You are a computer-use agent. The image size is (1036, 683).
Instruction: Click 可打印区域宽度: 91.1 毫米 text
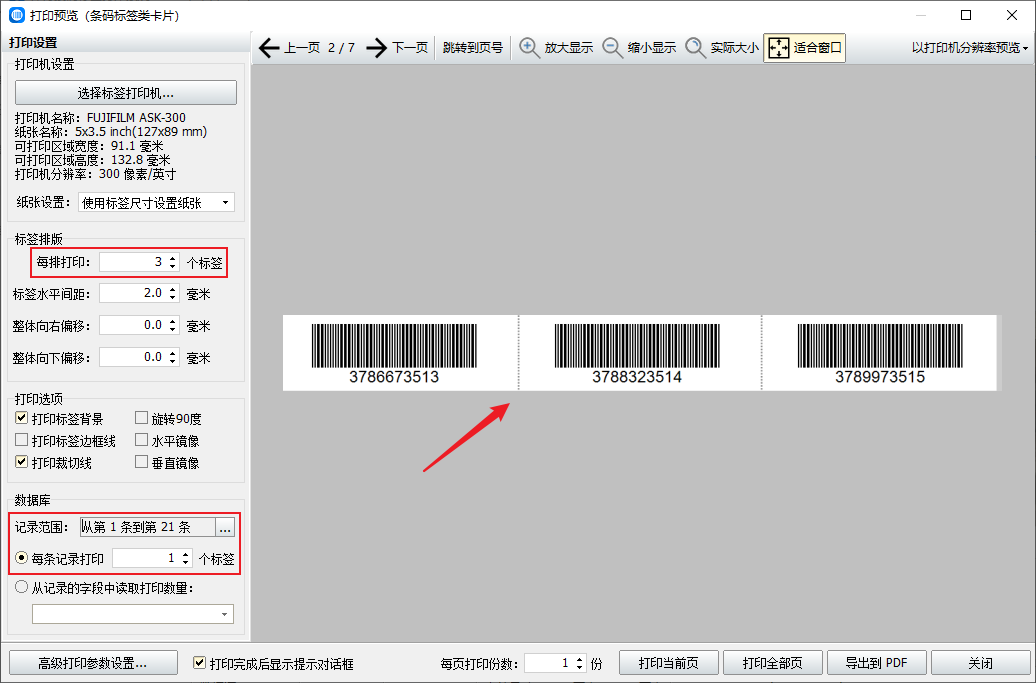click(89, 146)
